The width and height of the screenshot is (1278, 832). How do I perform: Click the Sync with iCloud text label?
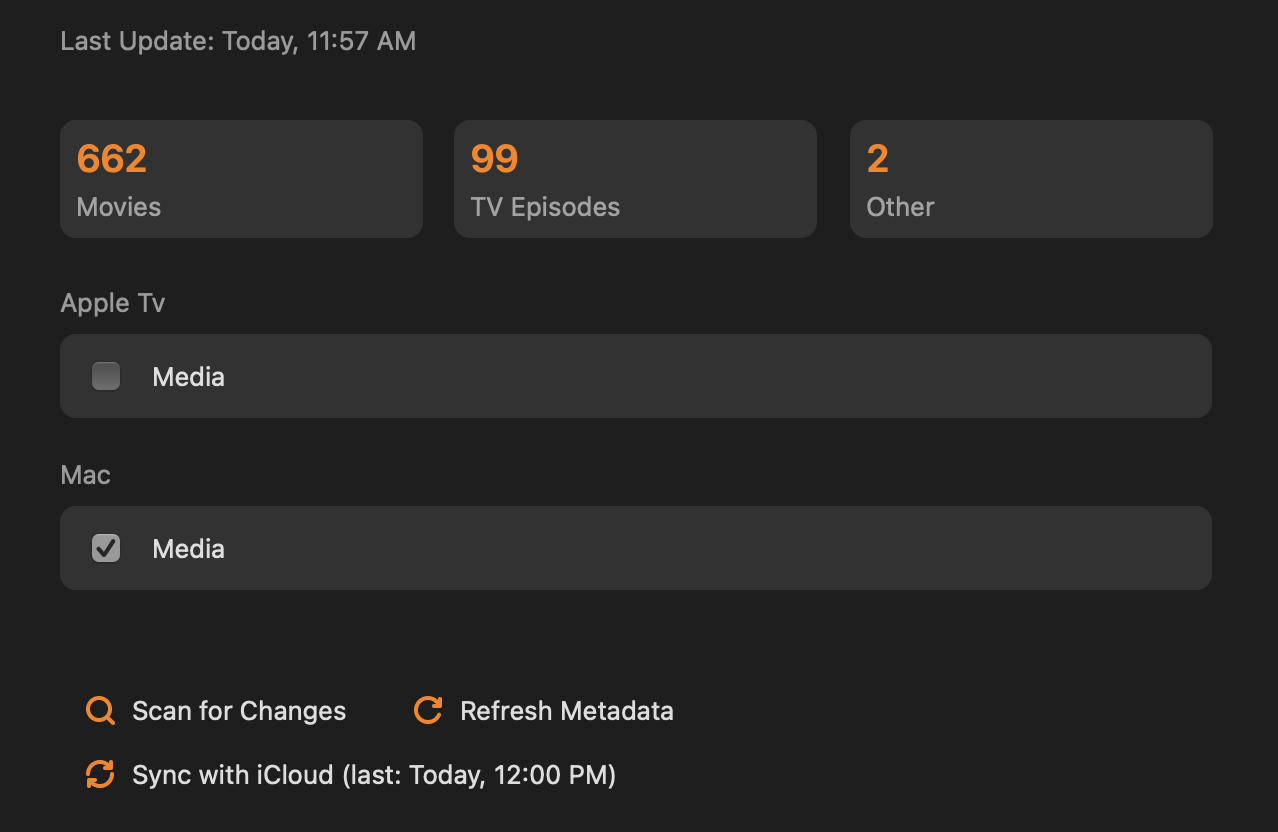point(374,775)
